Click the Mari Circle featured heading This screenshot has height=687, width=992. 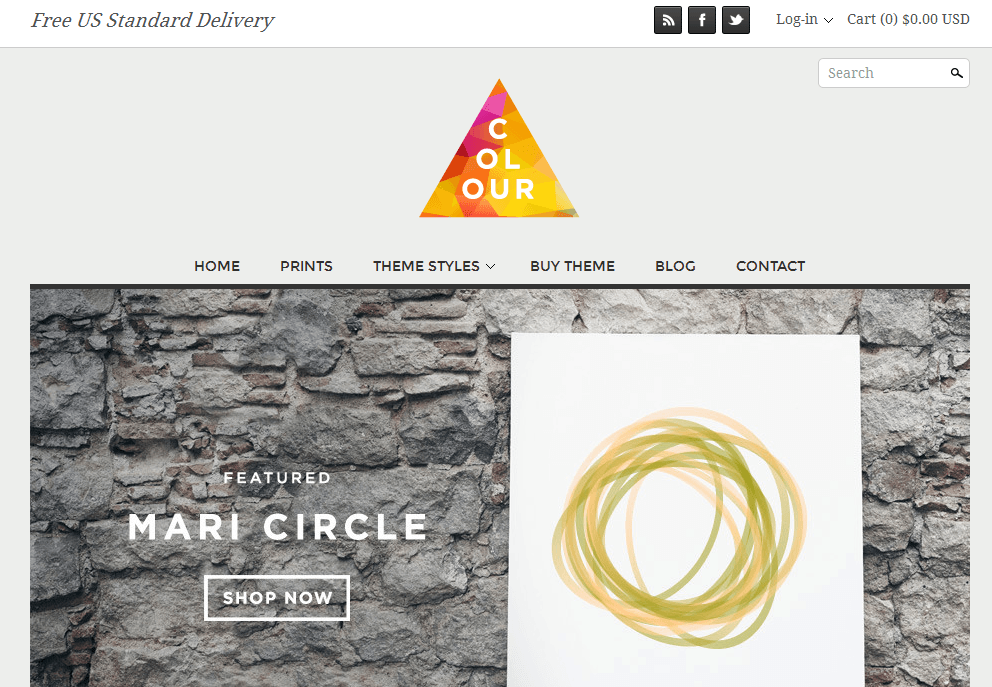click(278, 527)
